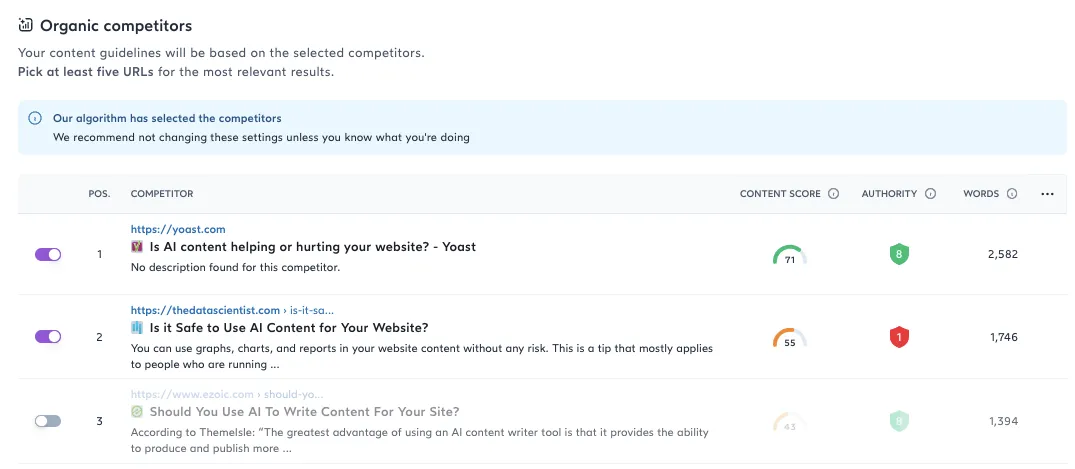Click the Yoast favicon next to the title

pyautogui.click(x=136, y=247)
